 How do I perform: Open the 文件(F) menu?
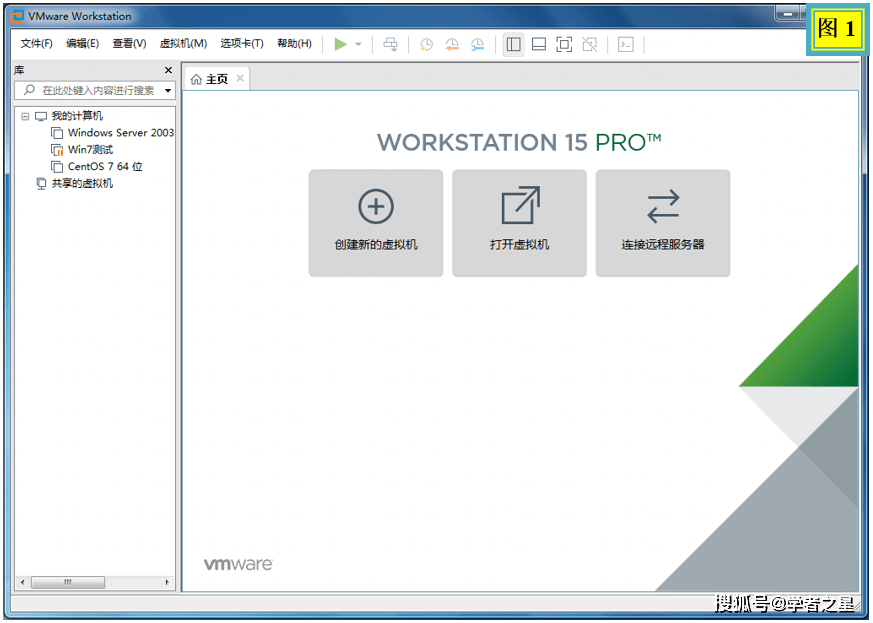[x=36, y=43]
